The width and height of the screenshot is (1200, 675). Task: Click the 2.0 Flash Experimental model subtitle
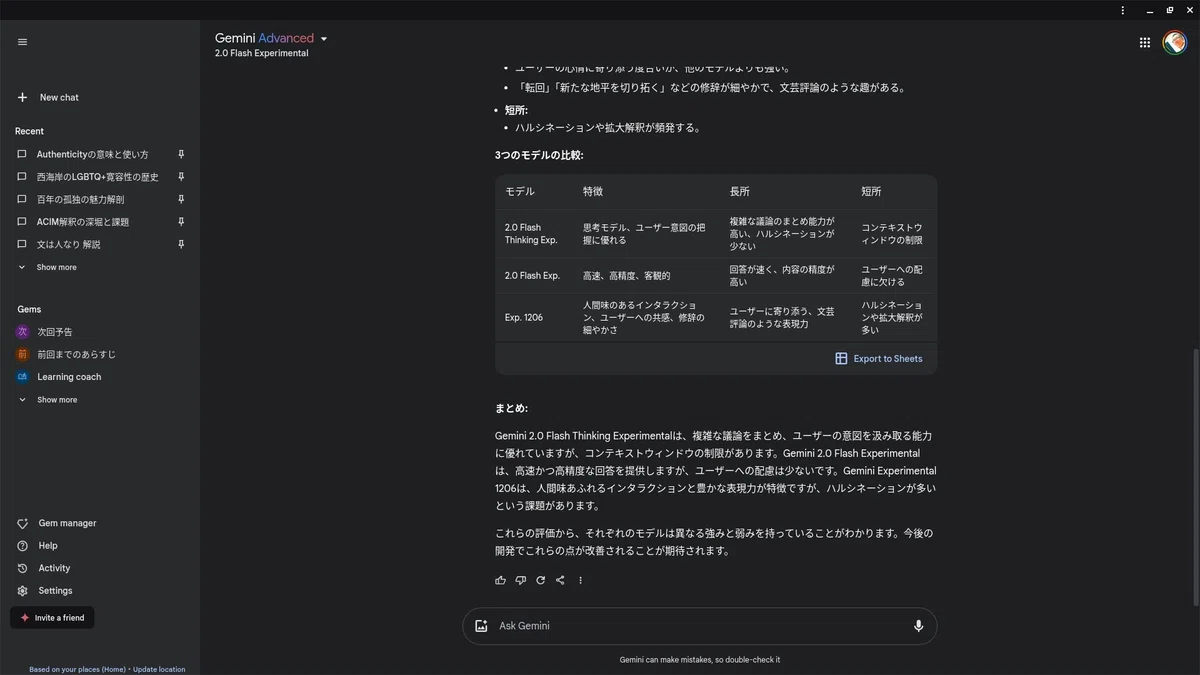[x=261, y=53]
